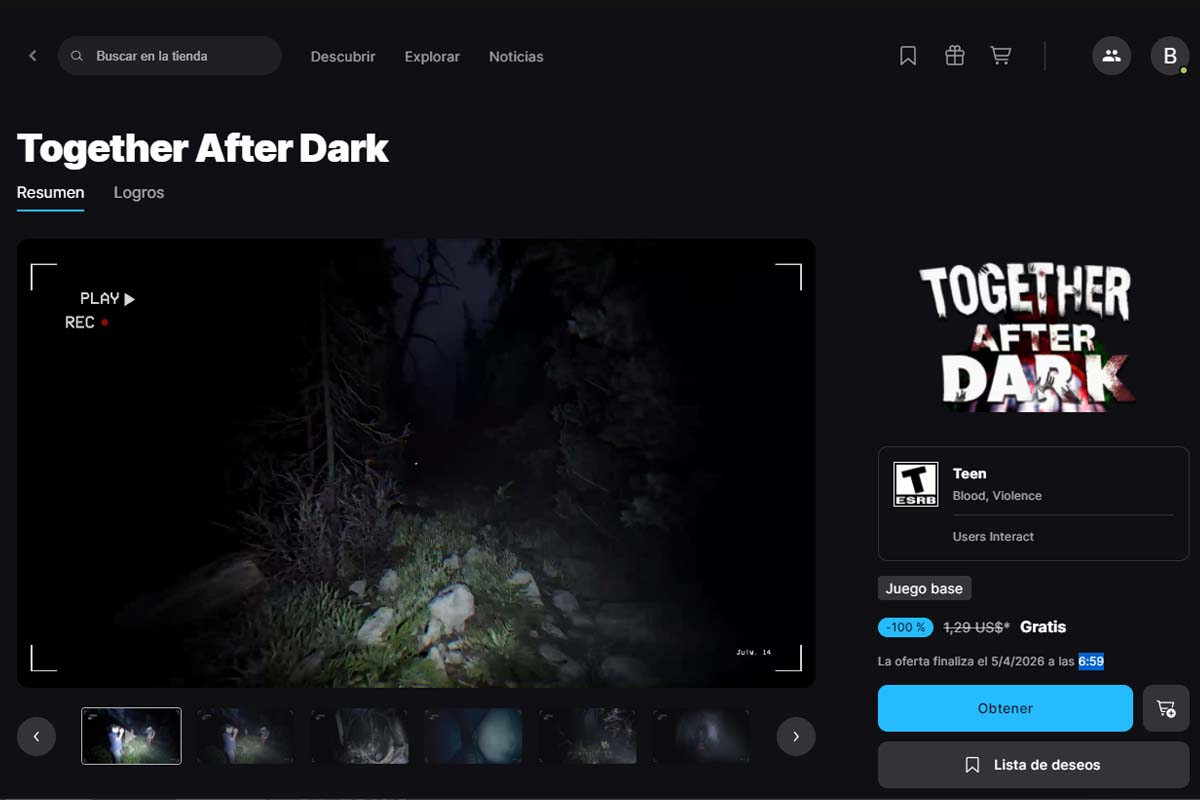Select the first screenshot thumbnail
Viewport: 1200px width, 800px height.
pos(131,736)
